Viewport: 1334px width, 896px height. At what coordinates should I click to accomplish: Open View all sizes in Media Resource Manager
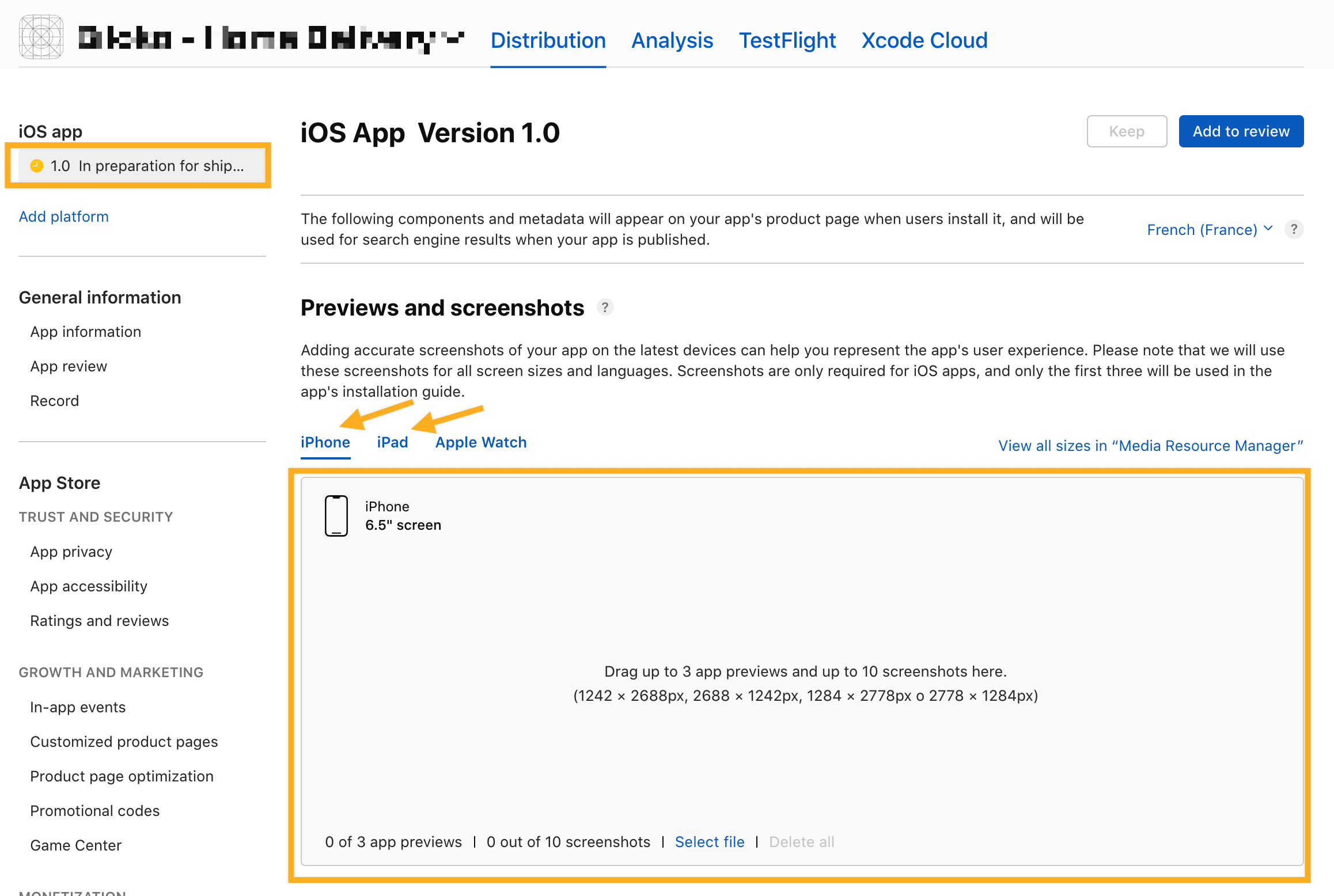point(1151,446)
